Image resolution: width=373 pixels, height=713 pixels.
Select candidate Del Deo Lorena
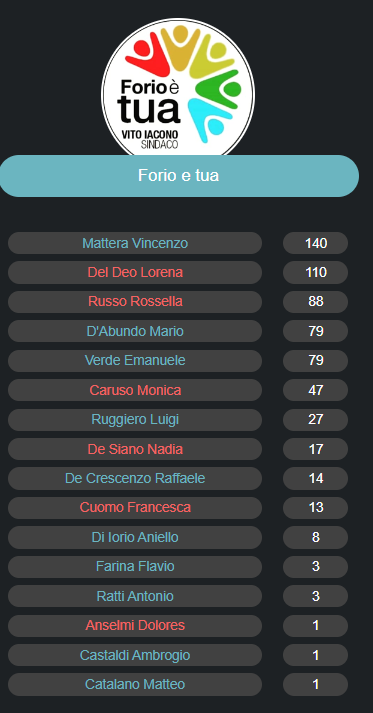135,272
